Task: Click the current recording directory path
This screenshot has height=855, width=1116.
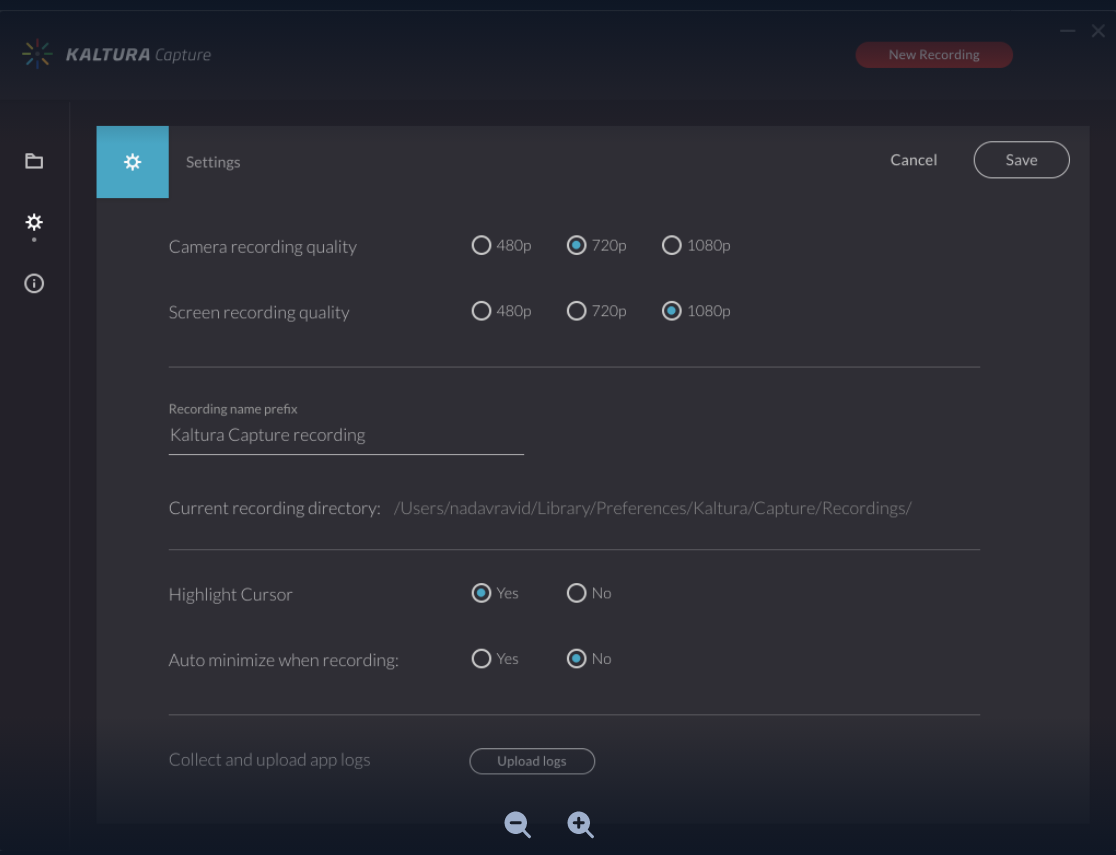Action: tap(653, 508)
